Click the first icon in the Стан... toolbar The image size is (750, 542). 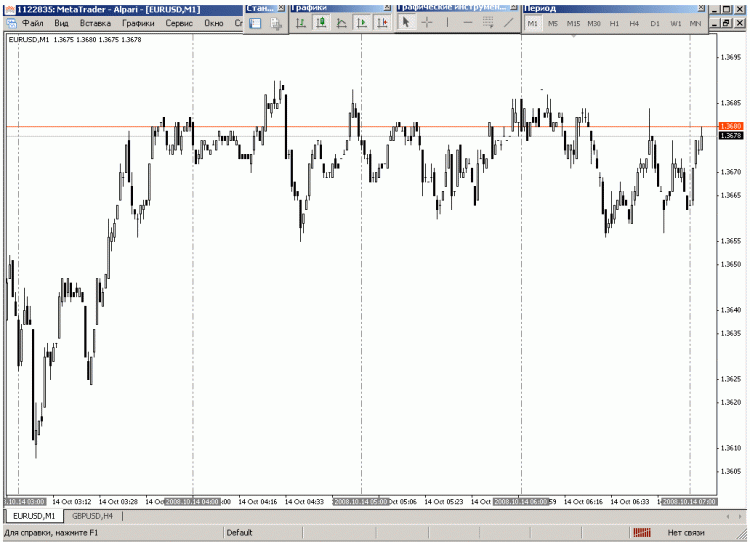click(255, 23)
